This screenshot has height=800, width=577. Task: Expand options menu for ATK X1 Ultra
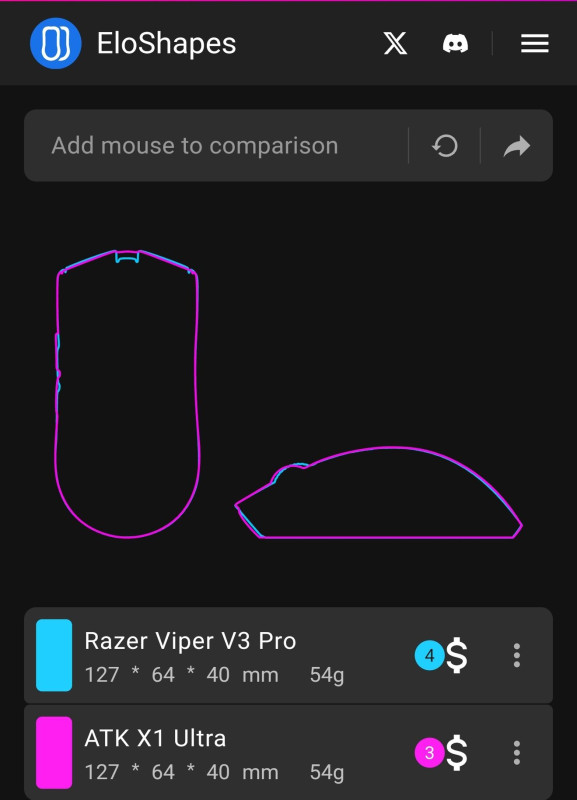click(x=517, y=753)
